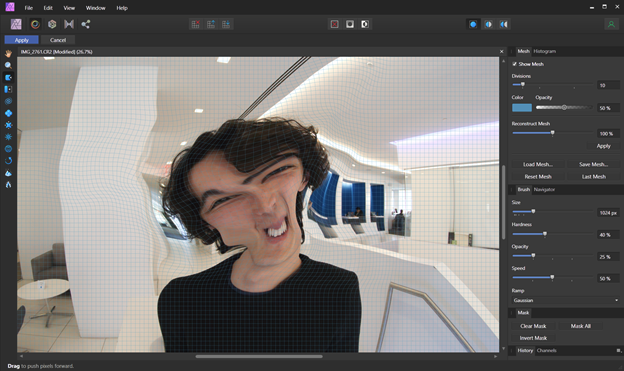The image size is (624, 371).
Task: Switch to the Export persona icon
Action: (86, 24)
